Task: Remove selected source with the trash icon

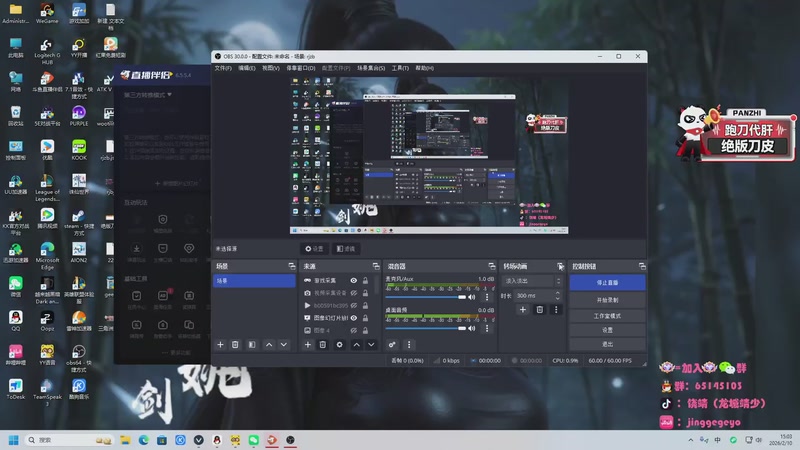Action: point(322,345)
